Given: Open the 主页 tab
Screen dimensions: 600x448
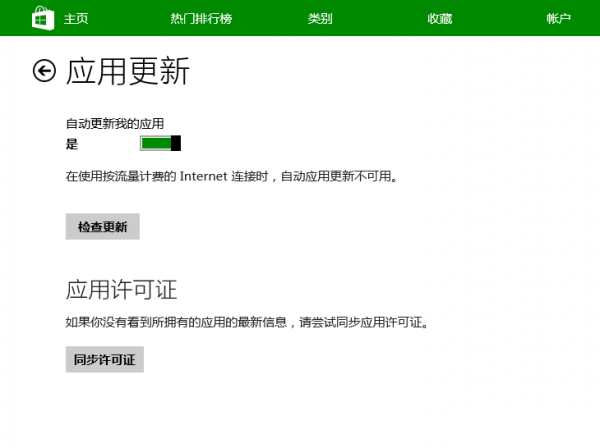Looking at the screenshot, I should [x=76, y=18].
